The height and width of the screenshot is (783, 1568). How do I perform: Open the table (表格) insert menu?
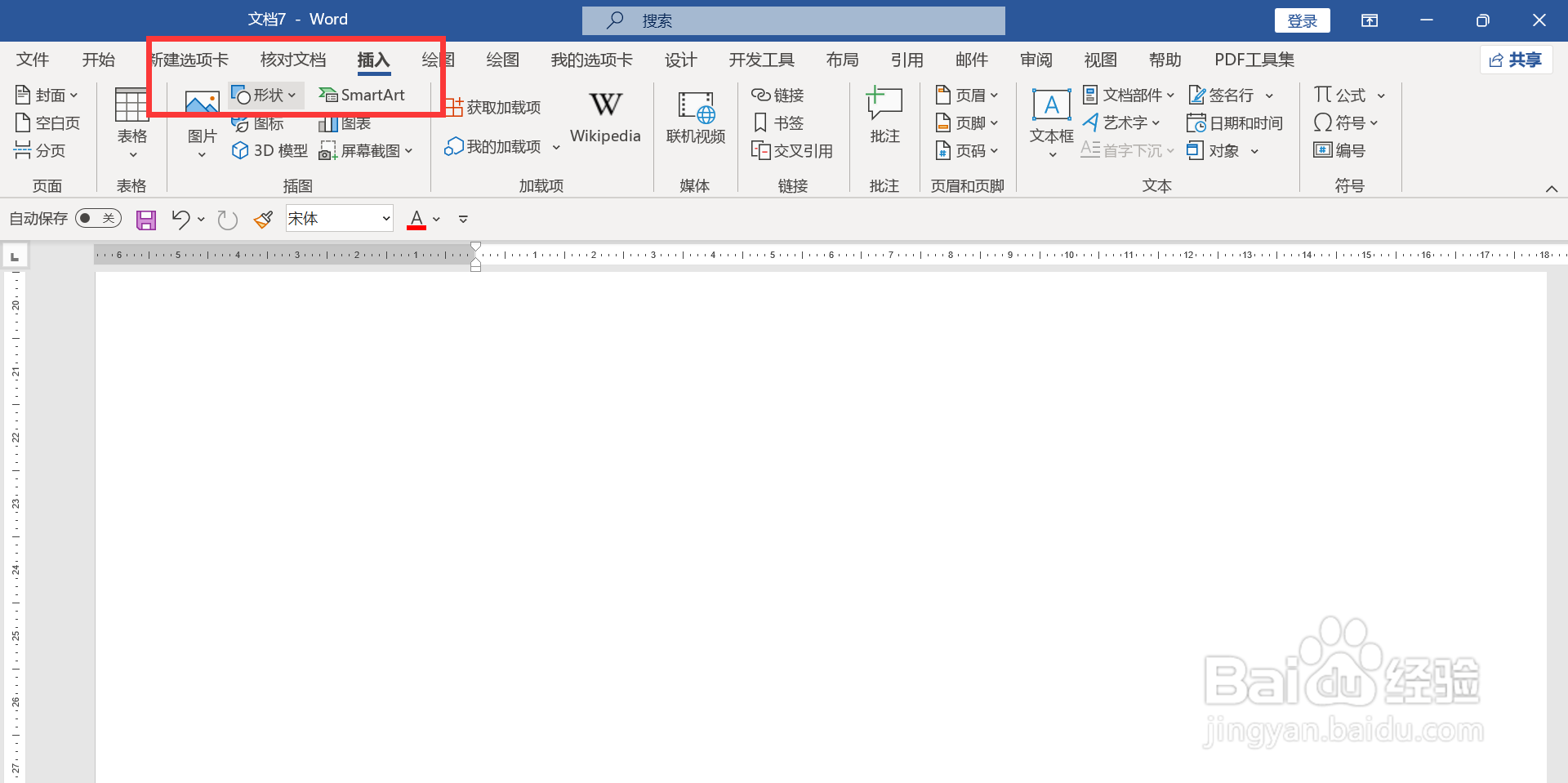click(x=131, y=122)
